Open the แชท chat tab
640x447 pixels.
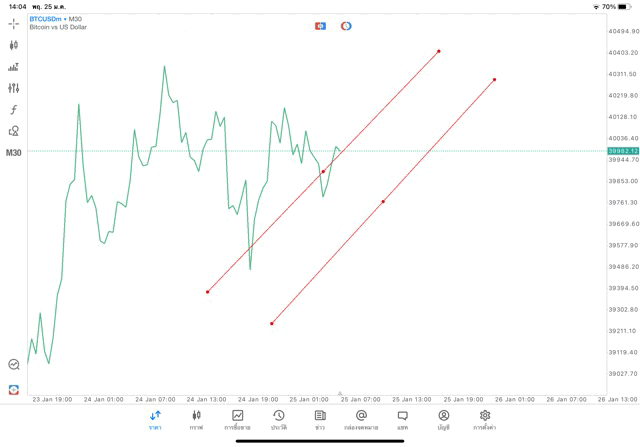pos(402,419)
